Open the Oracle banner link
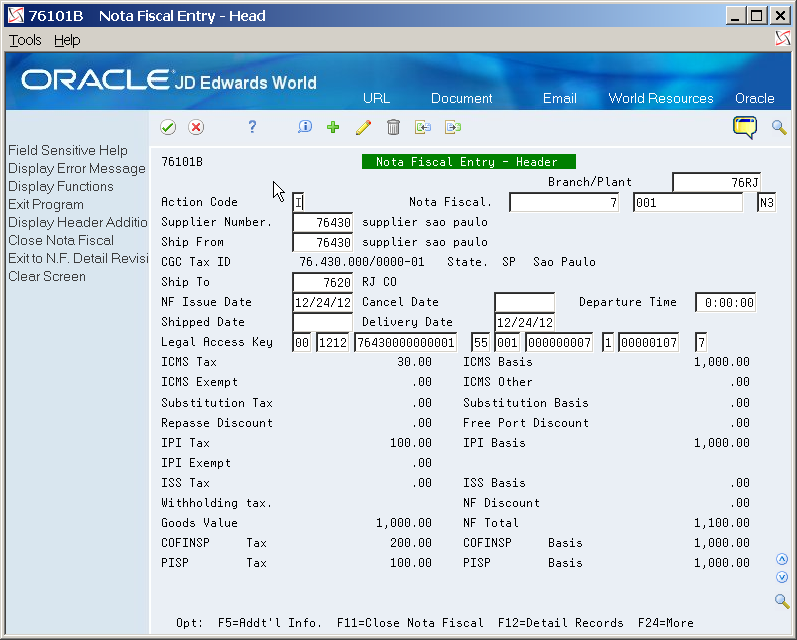797x640 pixels. [755, 98]
